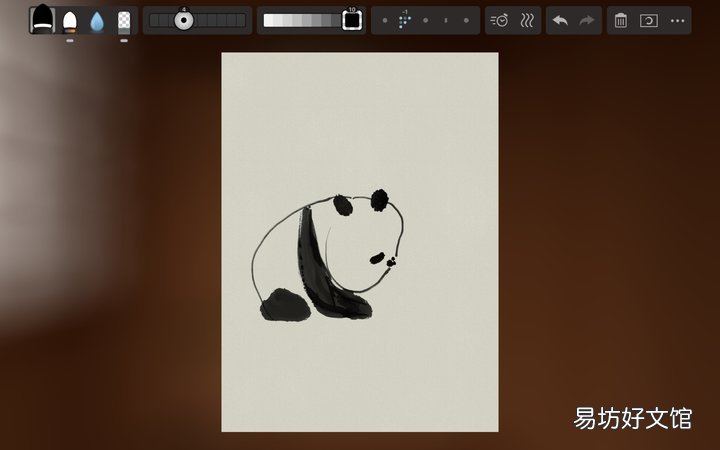Click the canvas reset rotation icon
Image resolution: width=720 pixels, height=450 pixels.
point(649,21)
